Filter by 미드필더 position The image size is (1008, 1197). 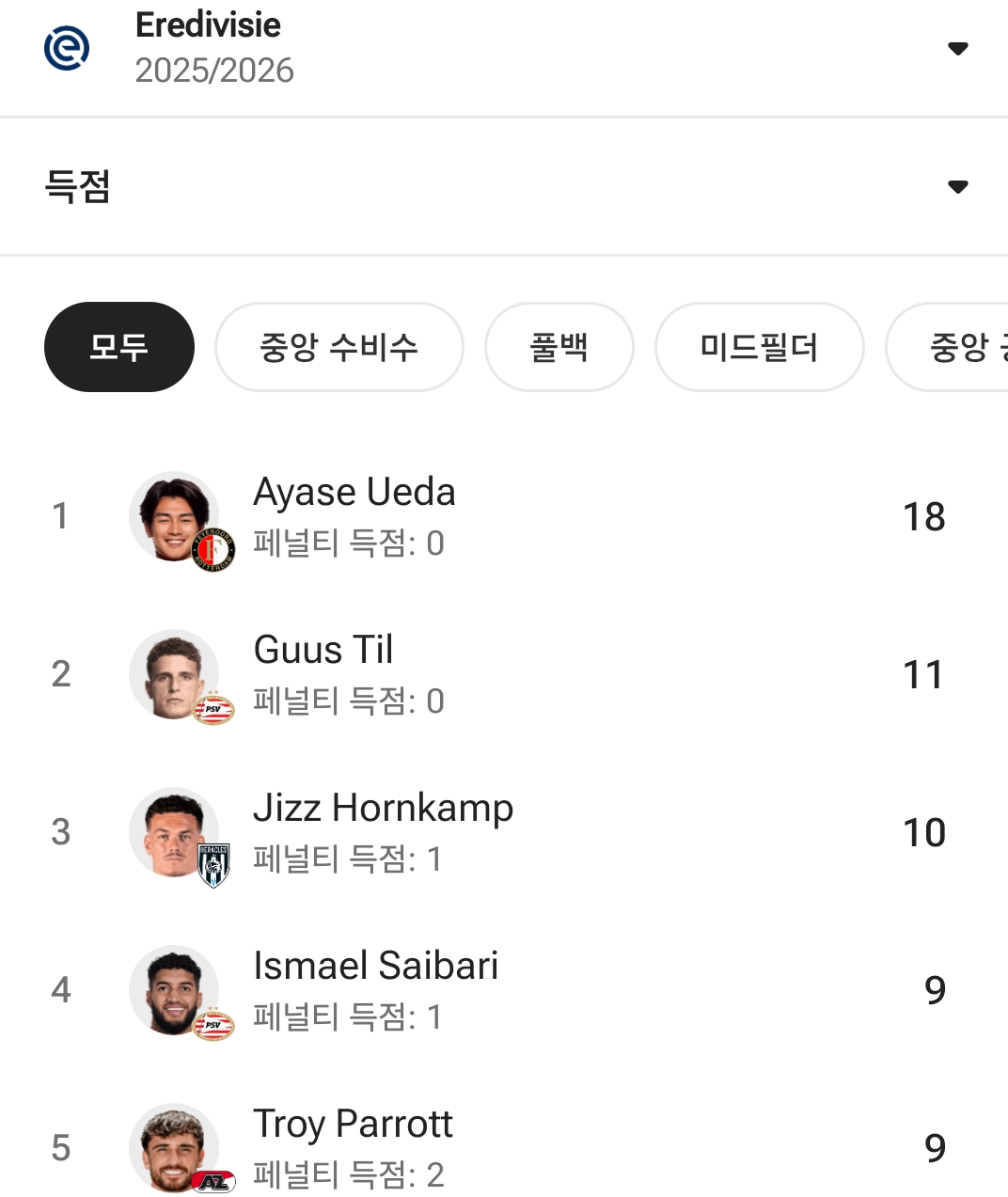pyautogui.click(x=759, y=347)
